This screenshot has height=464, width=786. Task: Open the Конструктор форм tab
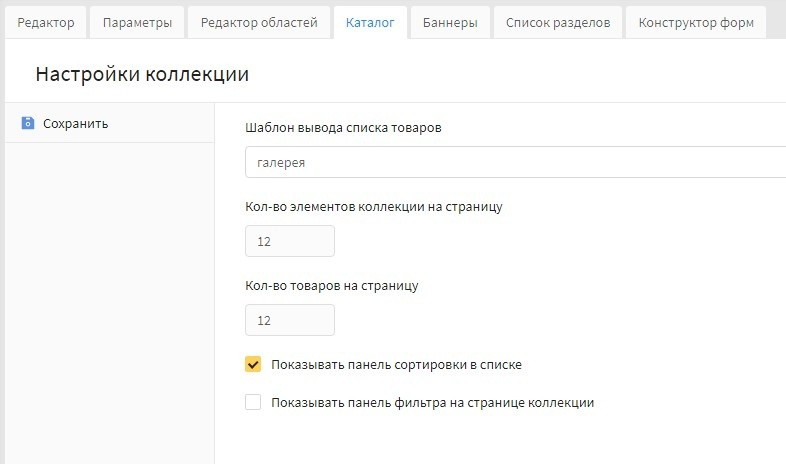pyautogui.click(x=695, y=22)
